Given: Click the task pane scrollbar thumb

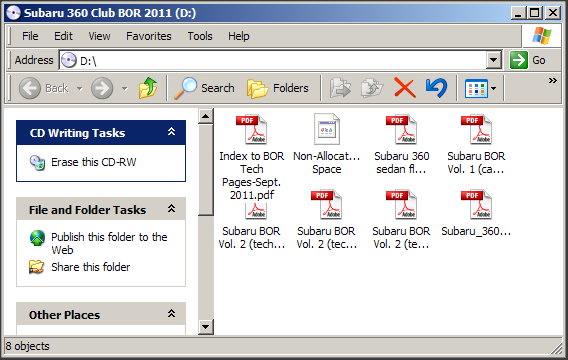Looking at the screenshot, I should 205,169.
